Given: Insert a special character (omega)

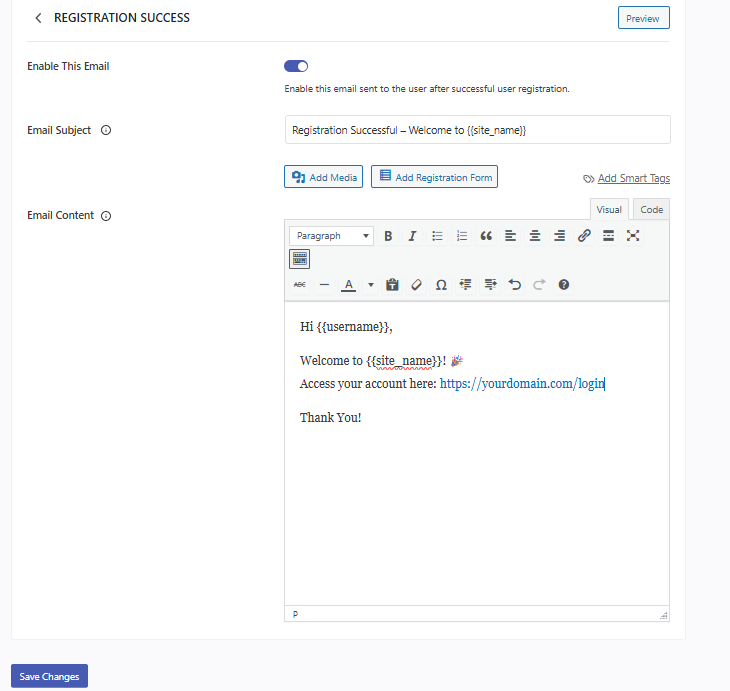Looking at the screenshot, I should [441, 285].
